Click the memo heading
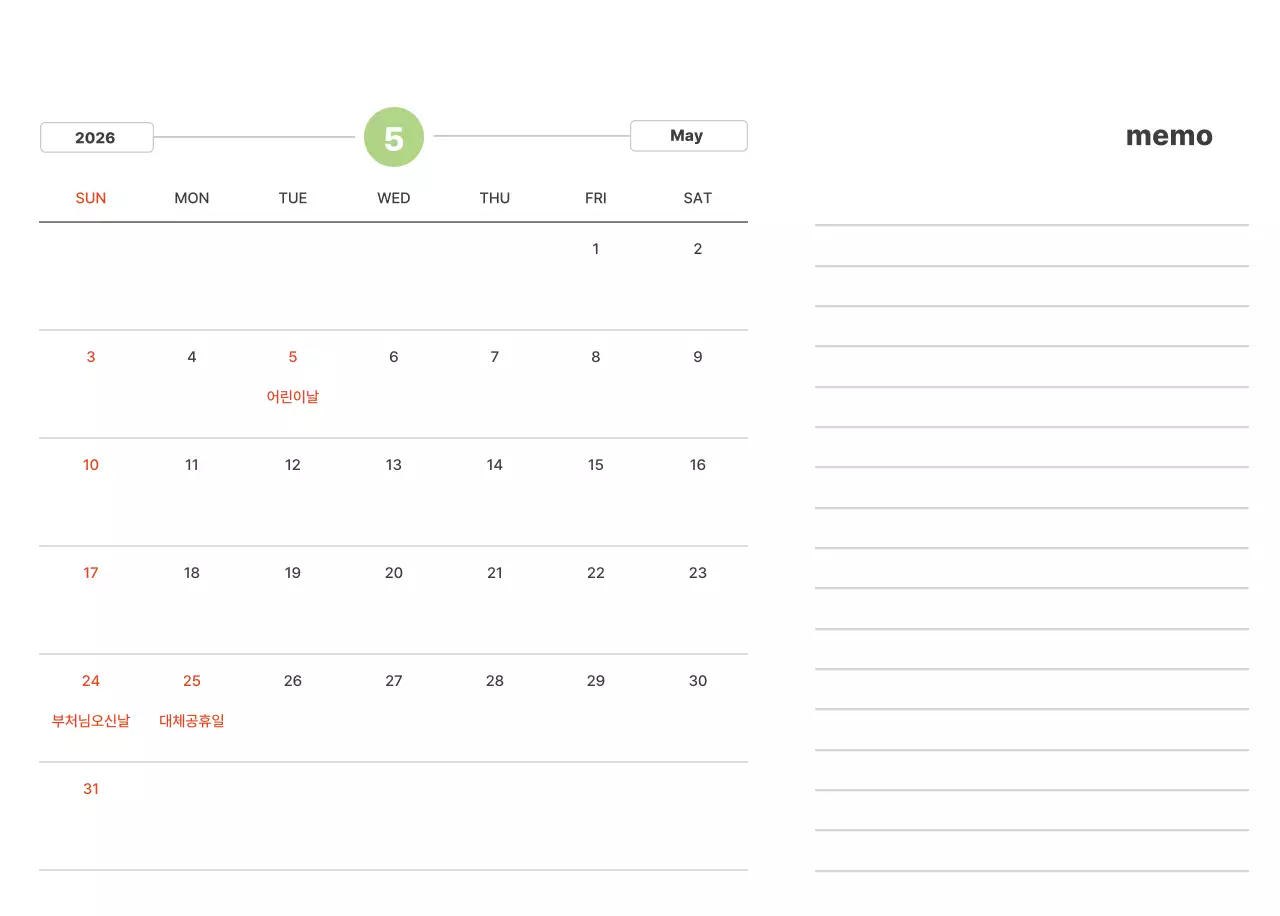The image size is (1280, 916). (1169, 136)
